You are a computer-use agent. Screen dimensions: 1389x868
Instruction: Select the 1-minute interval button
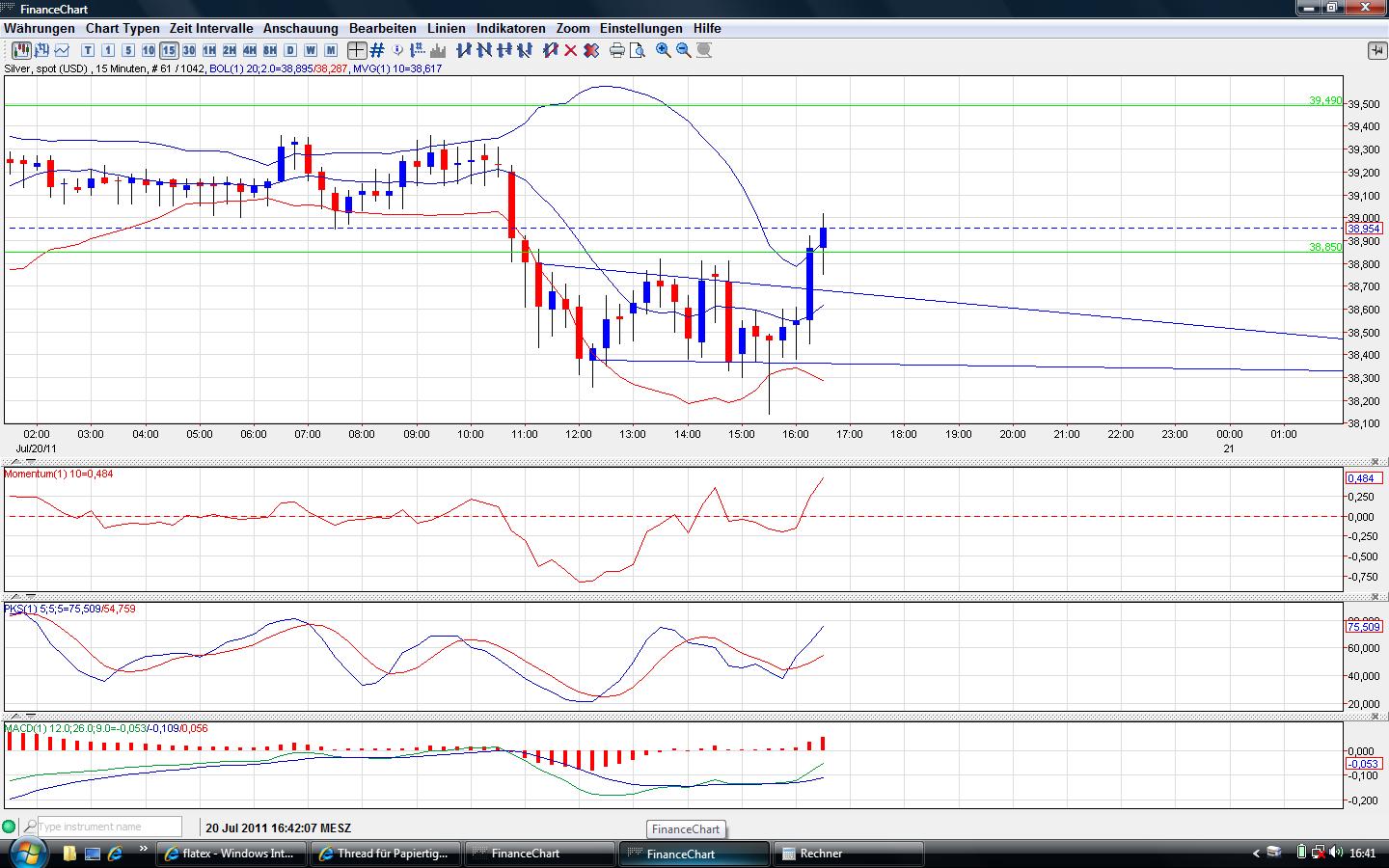pos(108,50)
